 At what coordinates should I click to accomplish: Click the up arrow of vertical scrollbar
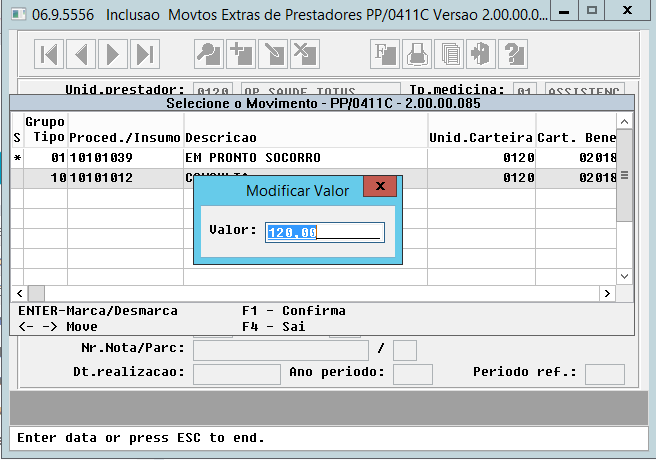click(625, 122)
